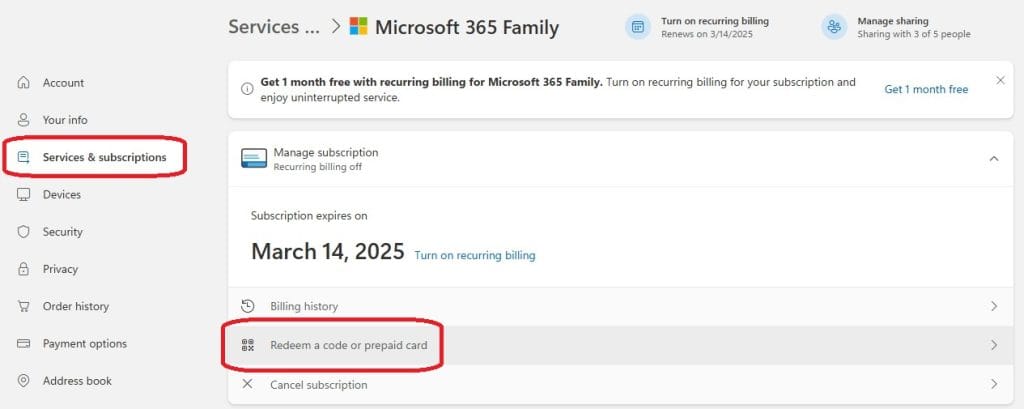Click the link beside March 14, 2025
The height and width of the screenshot is (409, 1024).
(x=475, y=255)
